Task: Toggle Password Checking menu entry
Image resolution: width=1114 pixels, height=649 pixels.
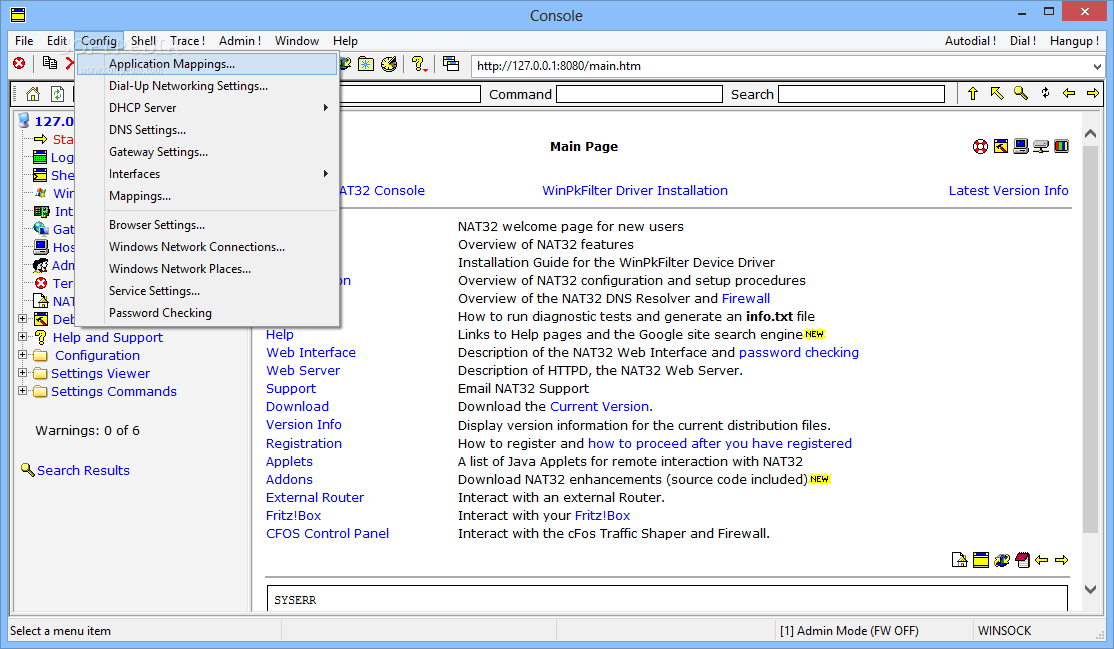Action: [207, 313]
